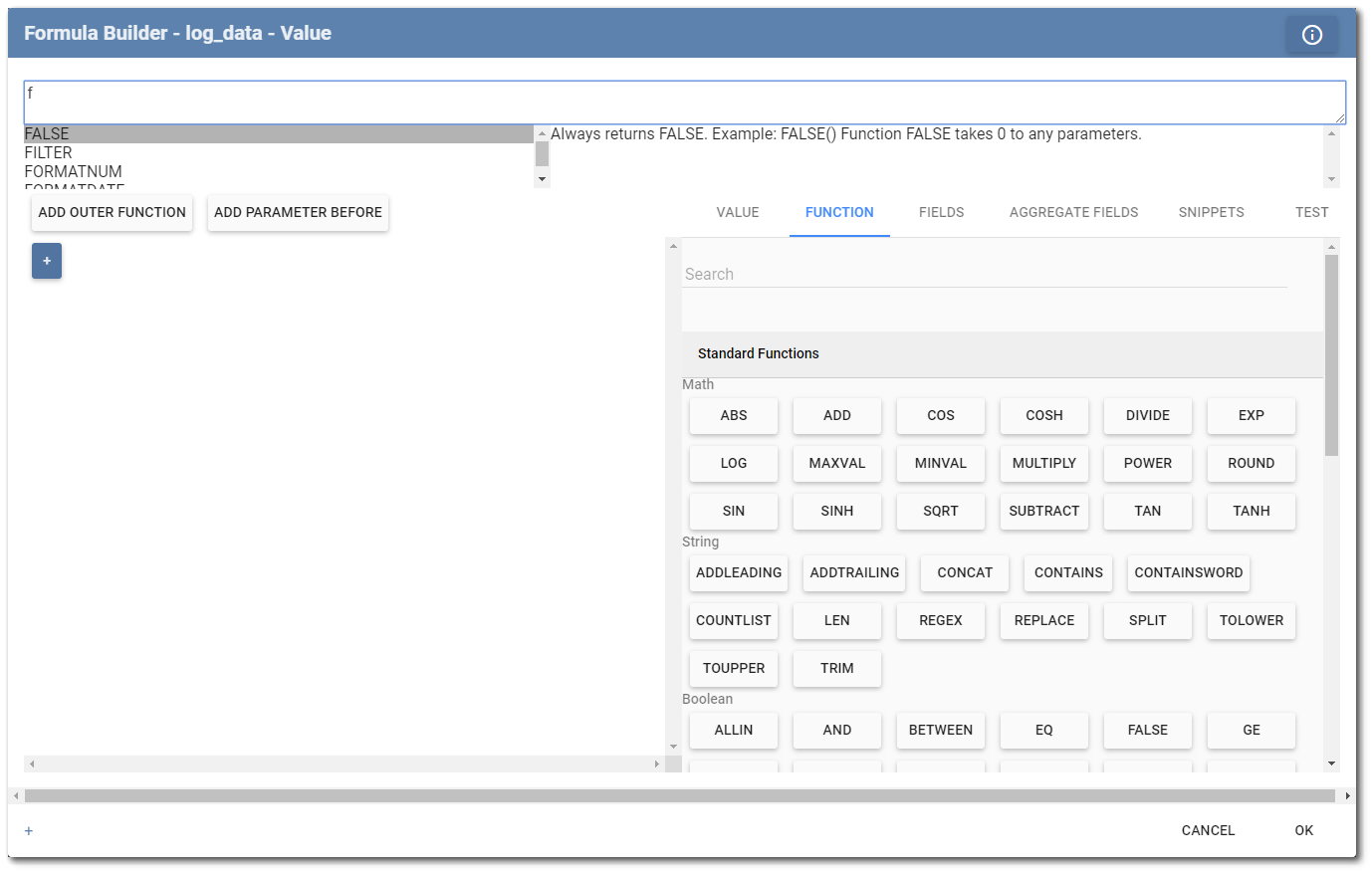Click the small plus icon bottom-left
This screenshot has height=873, width=1372.
[x=29, y=831]
